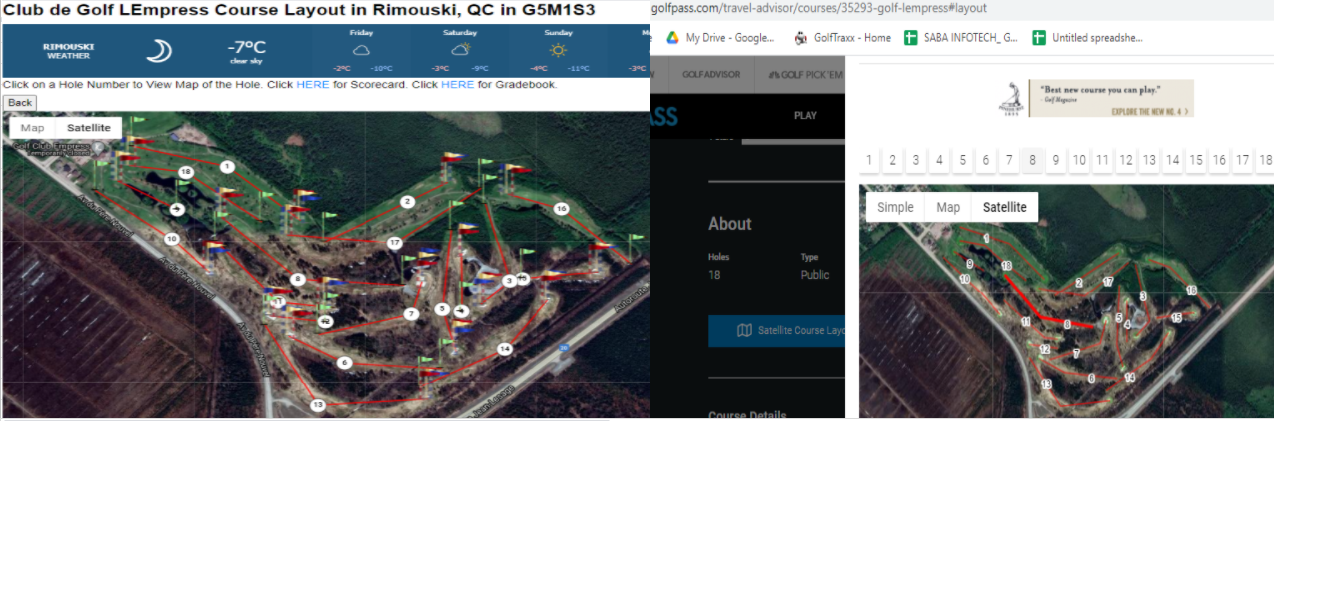Switch GolfPass map to Simple view
Screen dimensions: 1338x594
pyautogui.click(x=895, y=207)
